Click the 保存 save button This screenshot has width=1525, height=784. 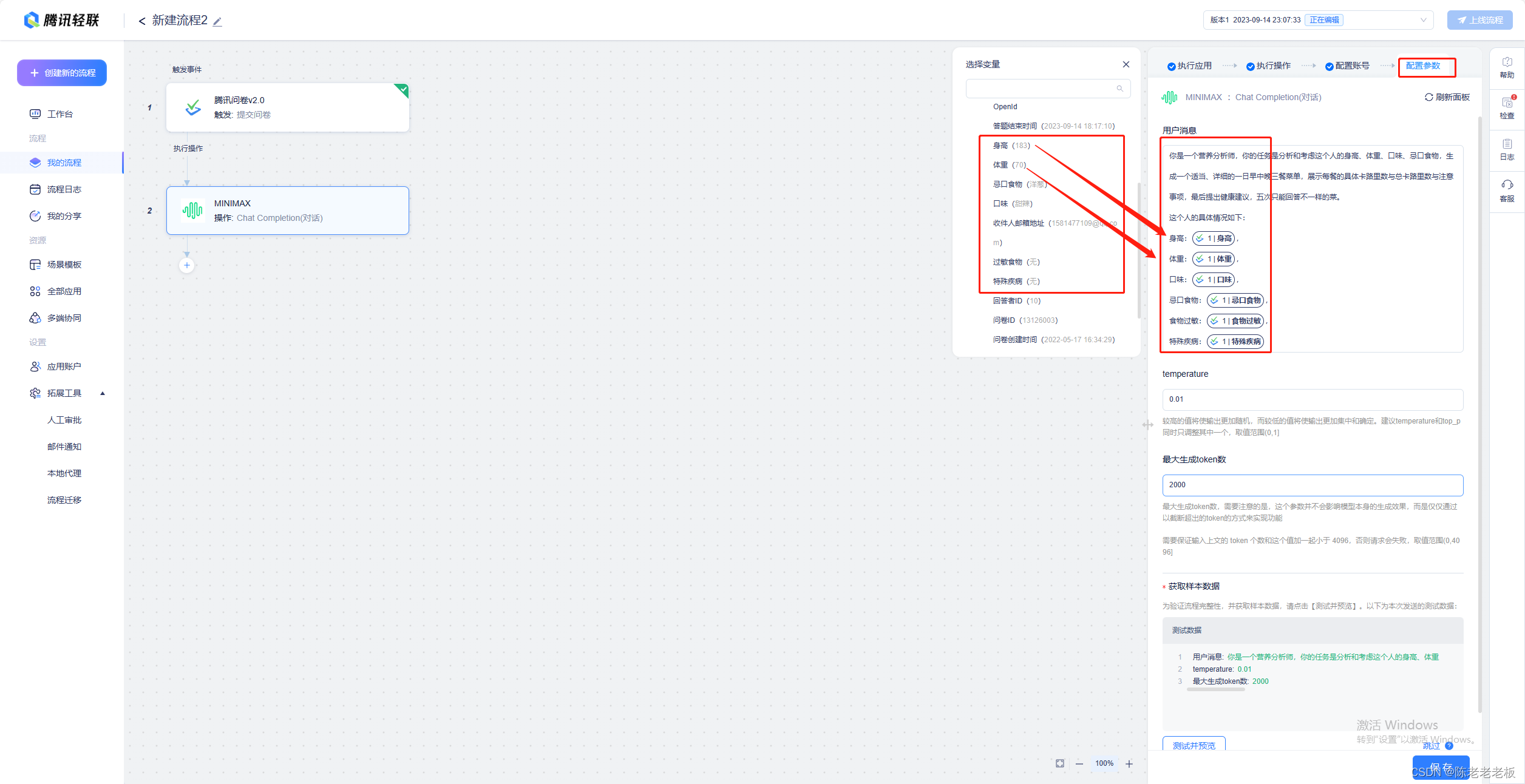click(x=1441, y=767)
